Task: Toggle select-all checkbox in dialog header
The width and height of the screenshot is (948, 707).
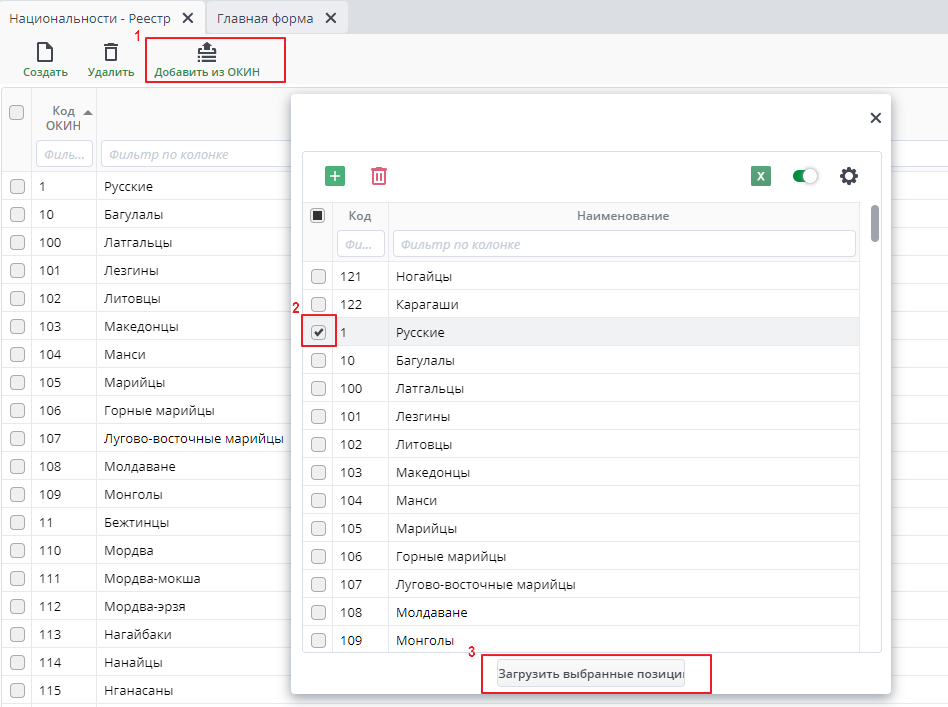Action: [318, 216]
